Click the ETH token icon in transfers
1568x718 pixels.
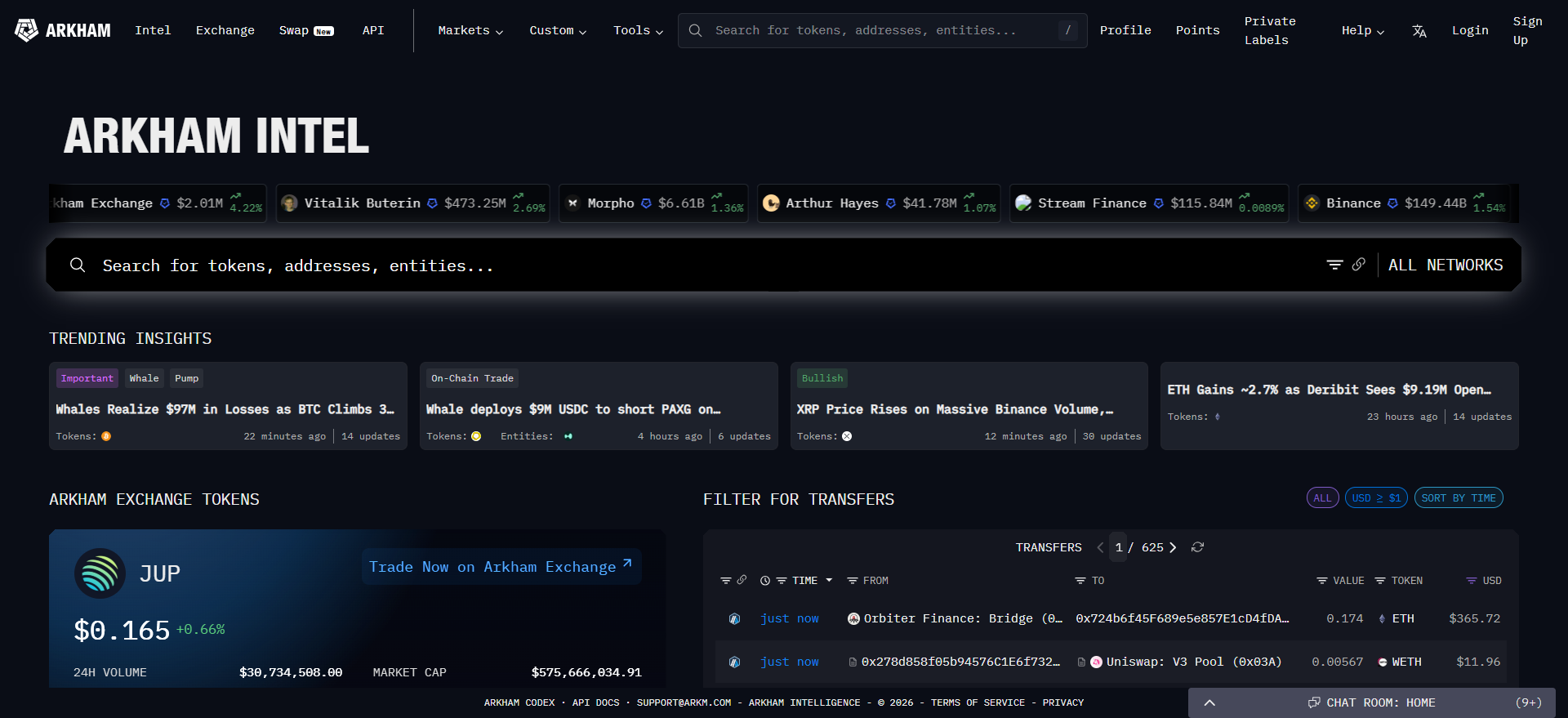[x=1382, y=619]
